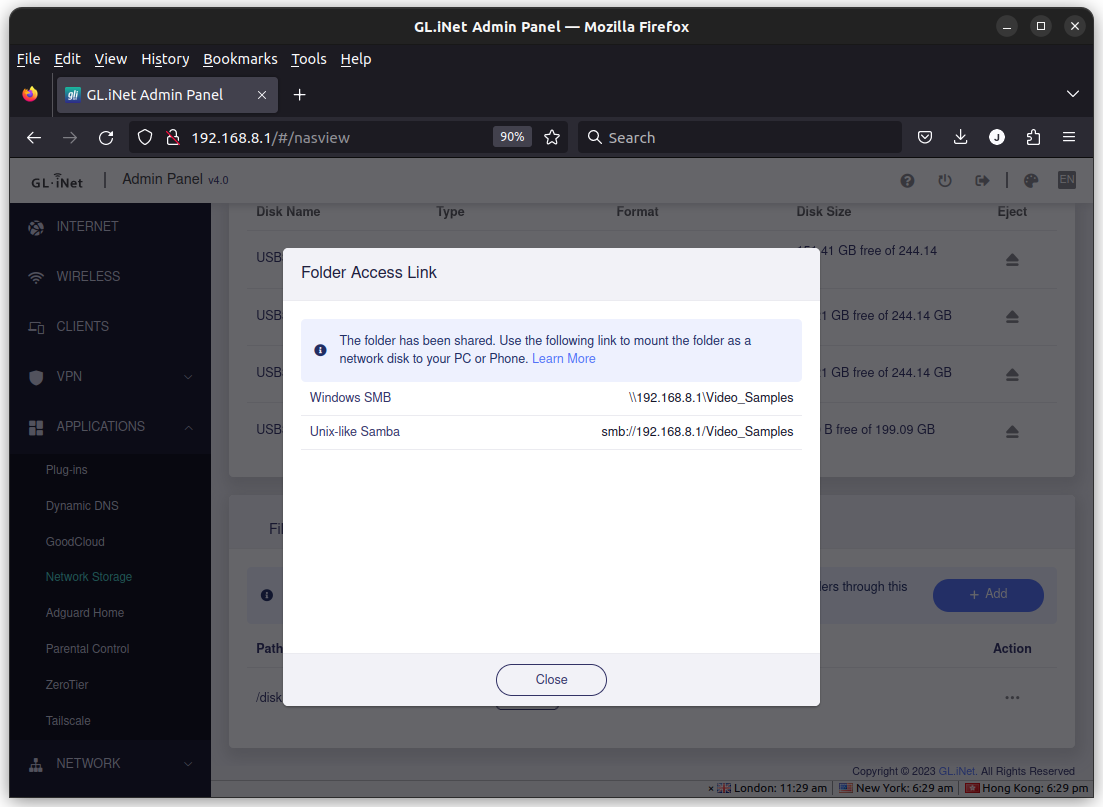Click the London time clock entry
This screenshot has height=807, width=1103.
pos(772,788)
